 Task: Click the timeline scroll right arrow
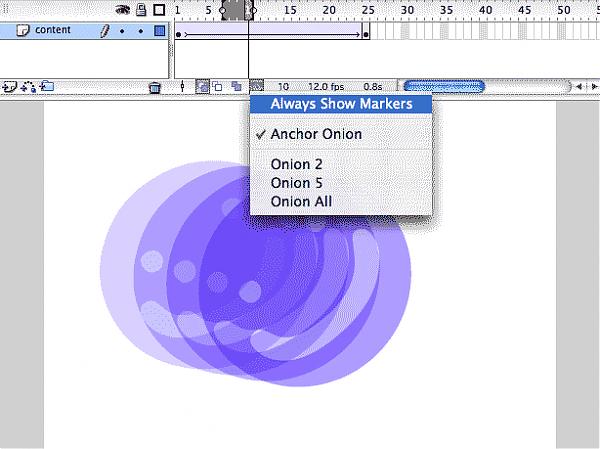(x=594, y=87)
